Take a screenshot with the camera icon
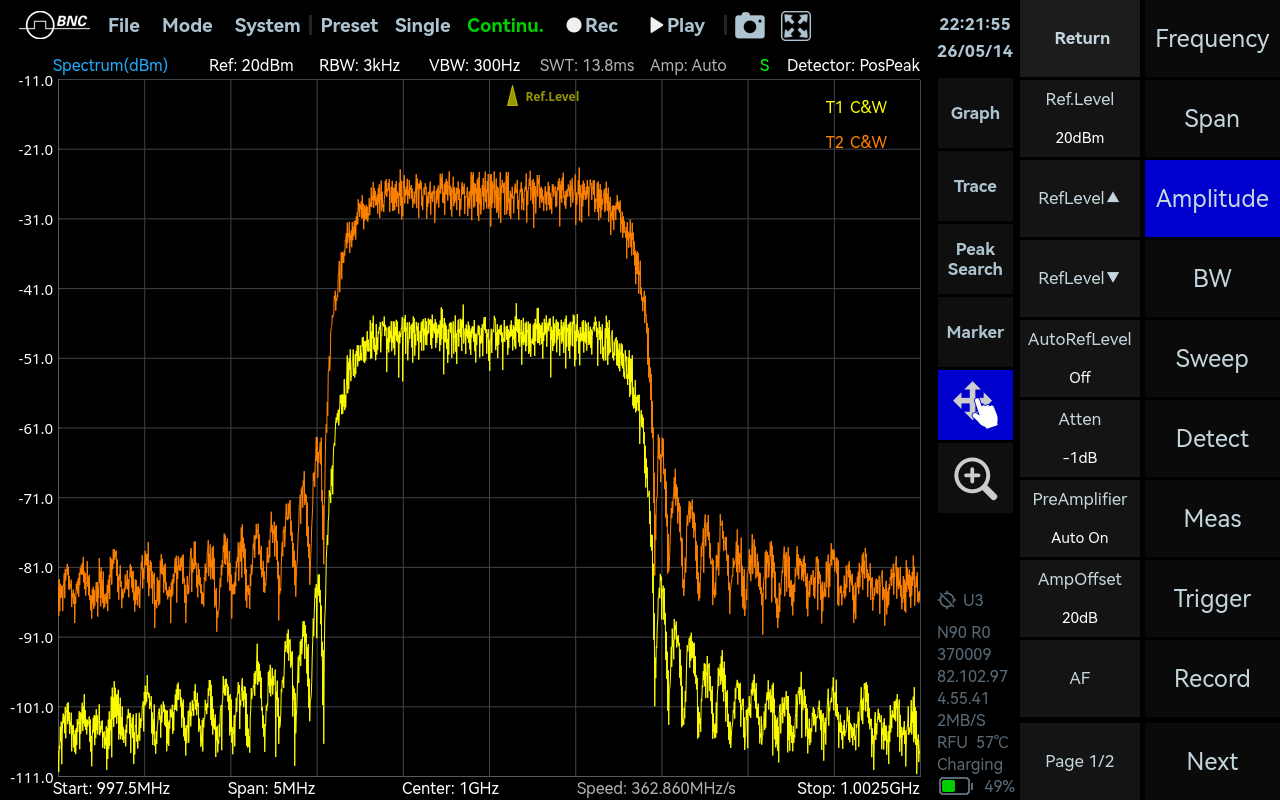The image size is (1280, 800). (x=750, y=26)
